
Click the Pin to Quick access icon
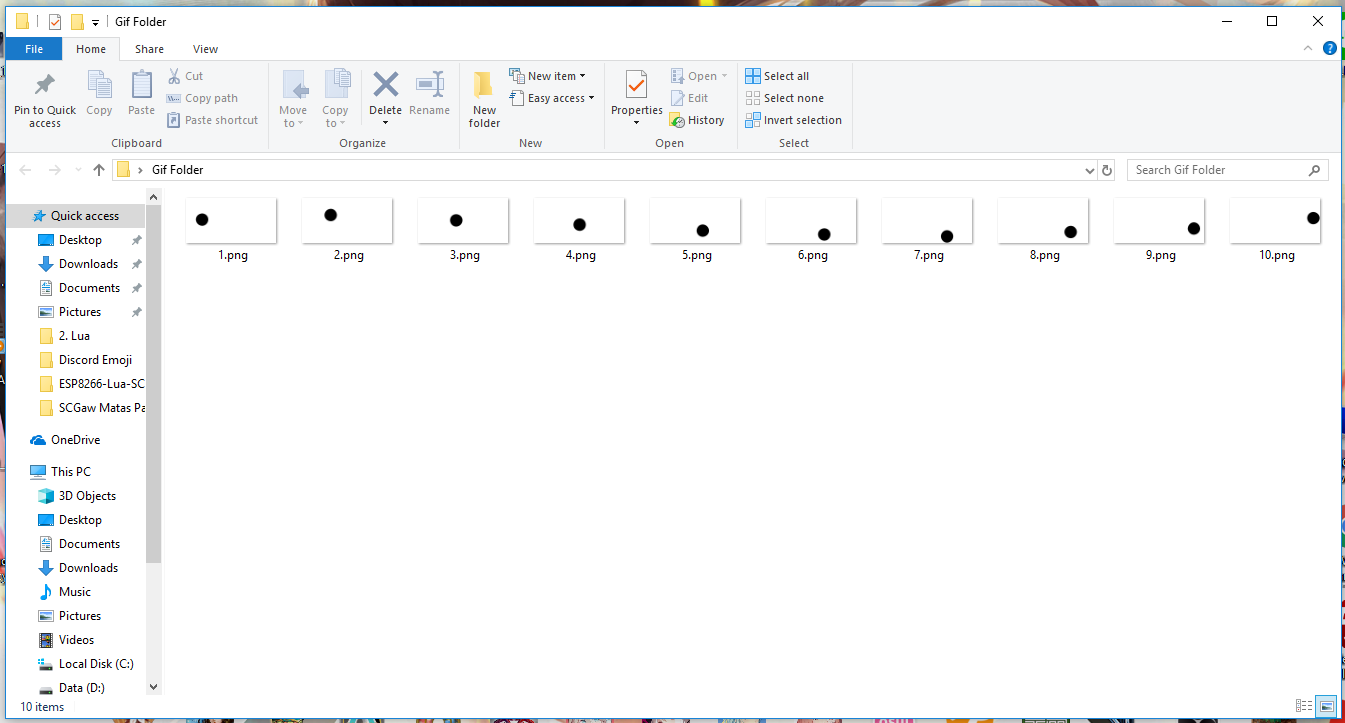tap(44, 86)
